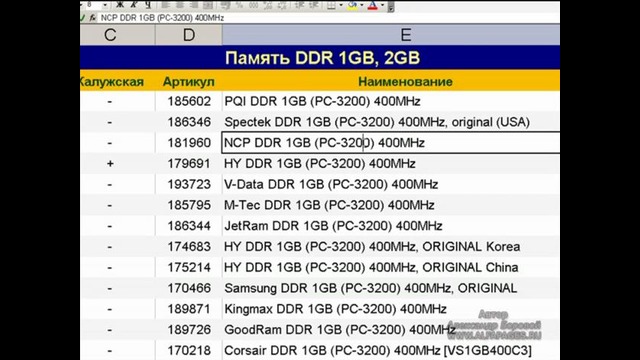Align cell text to the right
This screenshot has width=640, height=360.
point(194,4)
